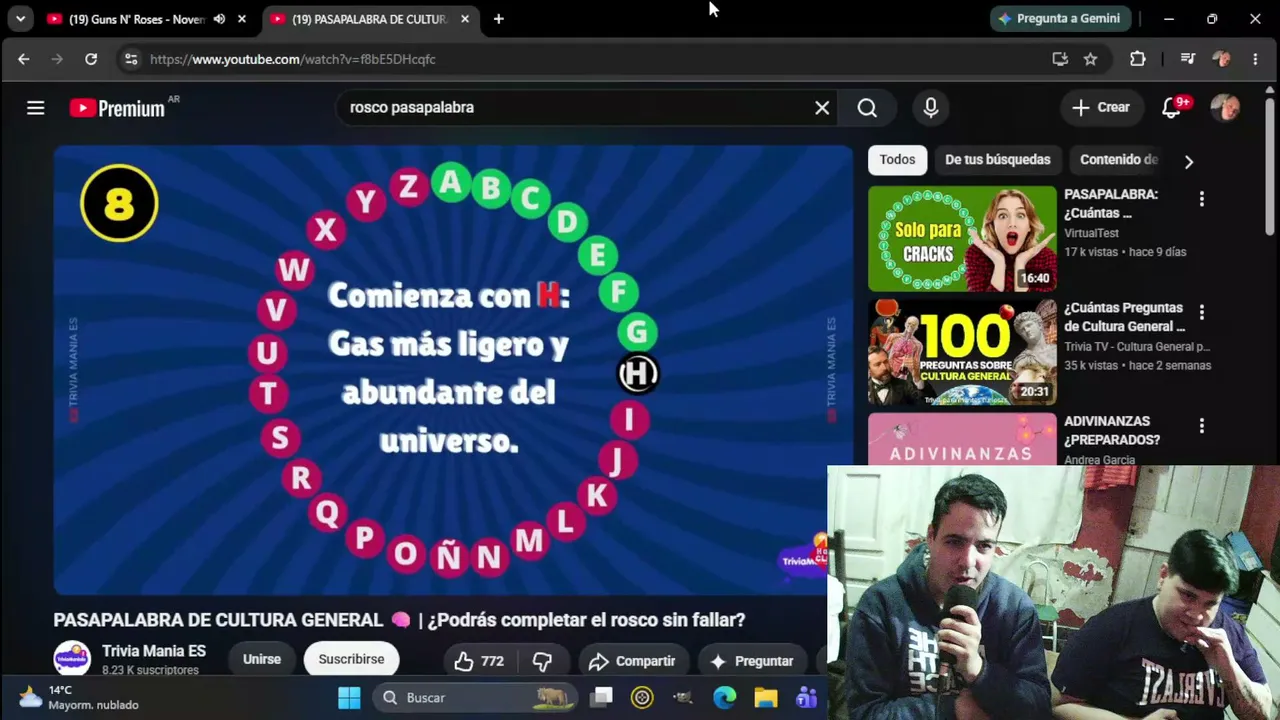View site information for youtube.com
The height and width of the screenshot is (720, 1280).
tap(131, 59)
